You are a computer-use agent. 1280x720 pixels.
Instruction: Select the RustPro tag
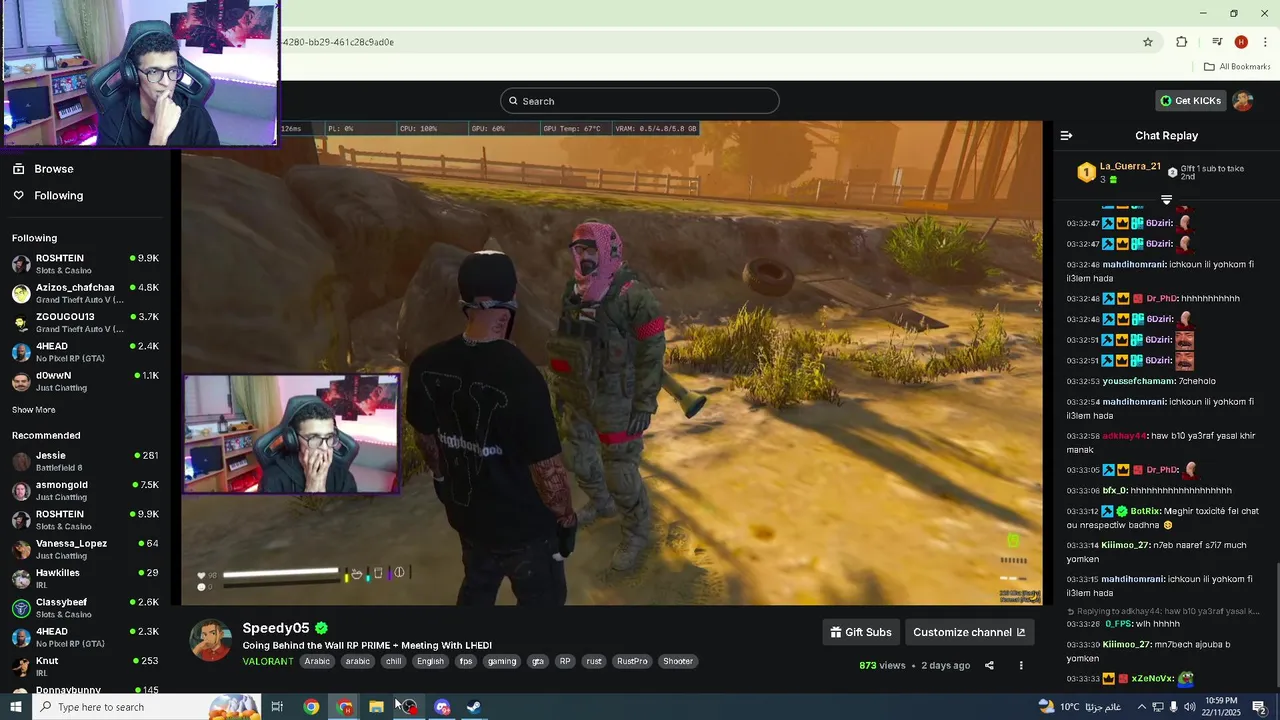pos(633,661)
